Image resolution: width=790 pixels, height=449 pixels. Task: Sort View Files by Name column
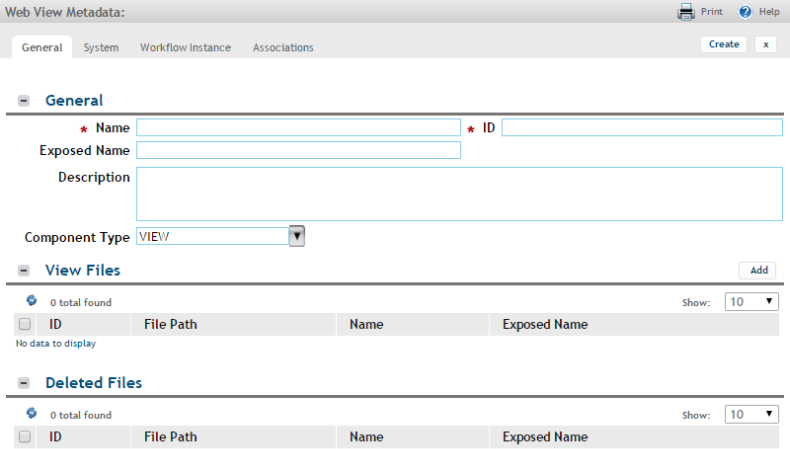click(366, 324)
